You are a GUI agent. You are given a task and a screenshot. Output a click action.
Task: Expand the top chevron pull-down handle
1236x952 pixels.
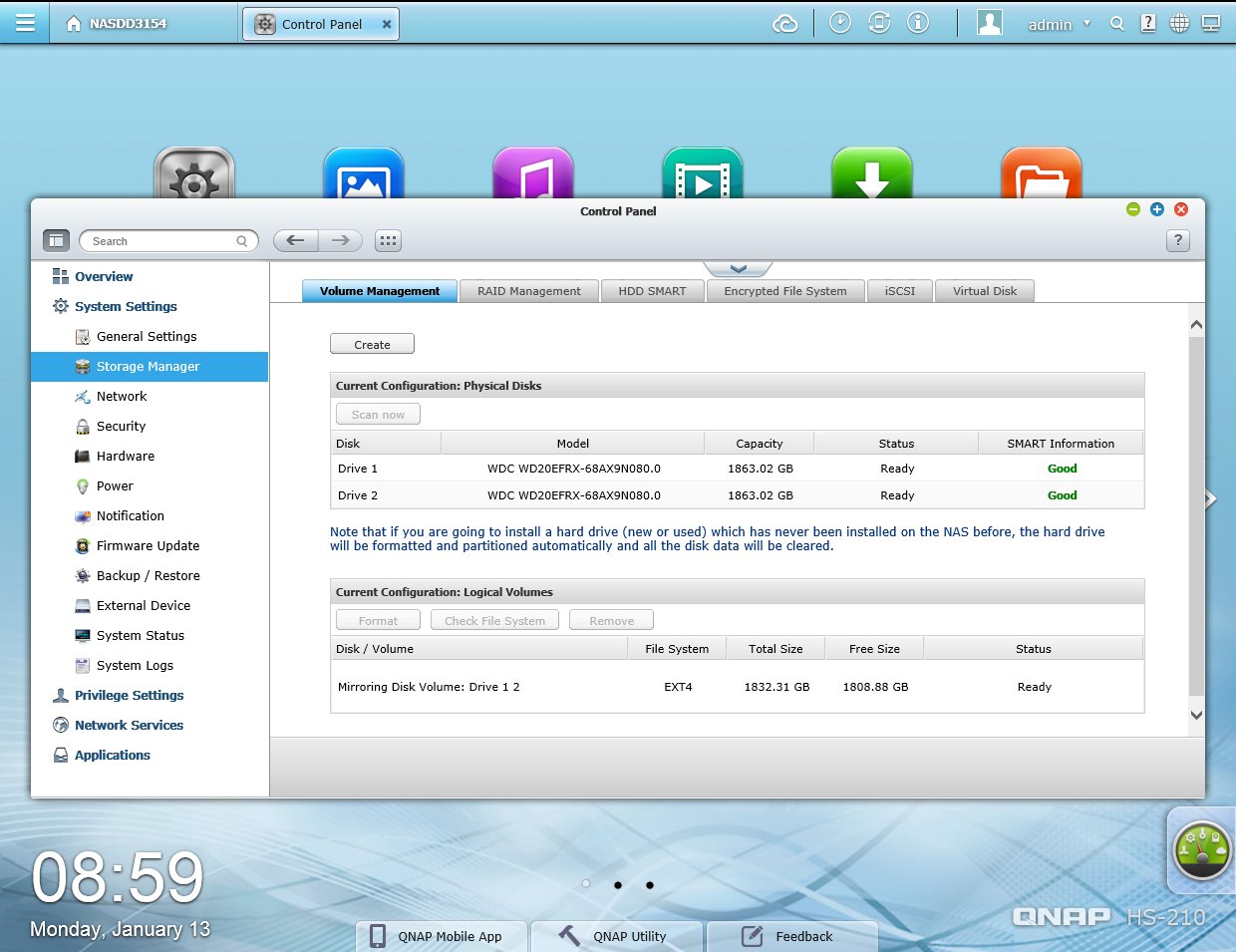(x=738, y=269)
